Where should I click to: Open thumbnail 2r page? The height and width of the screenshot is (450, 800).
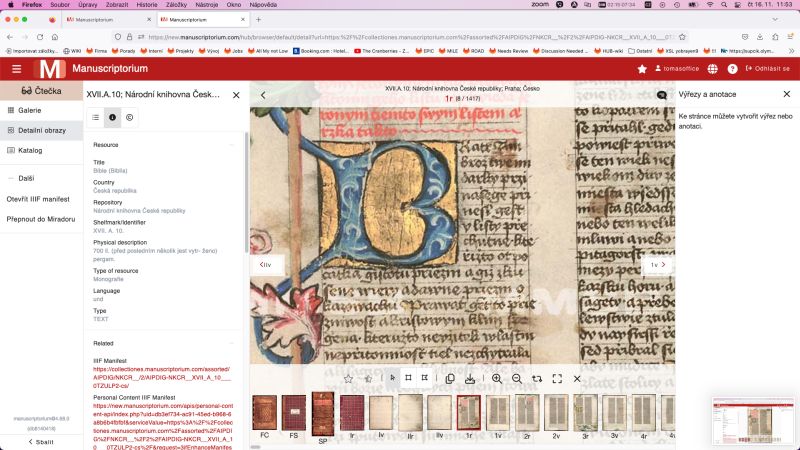(x=527, y=412)
